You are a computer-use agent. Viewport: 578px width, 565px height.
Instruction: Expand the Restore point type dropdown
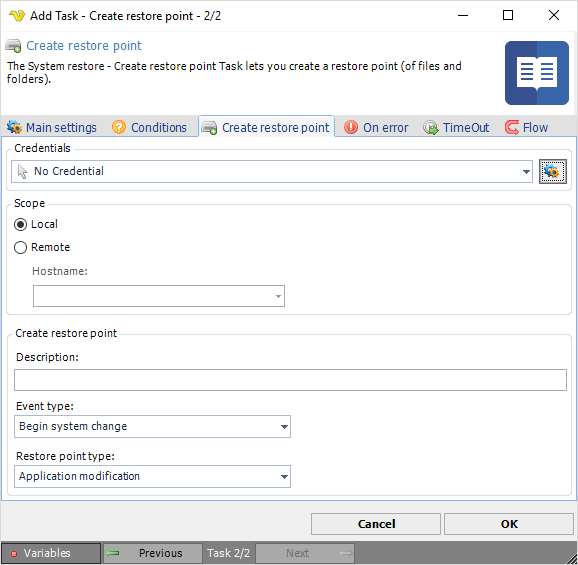coord(152,477)
